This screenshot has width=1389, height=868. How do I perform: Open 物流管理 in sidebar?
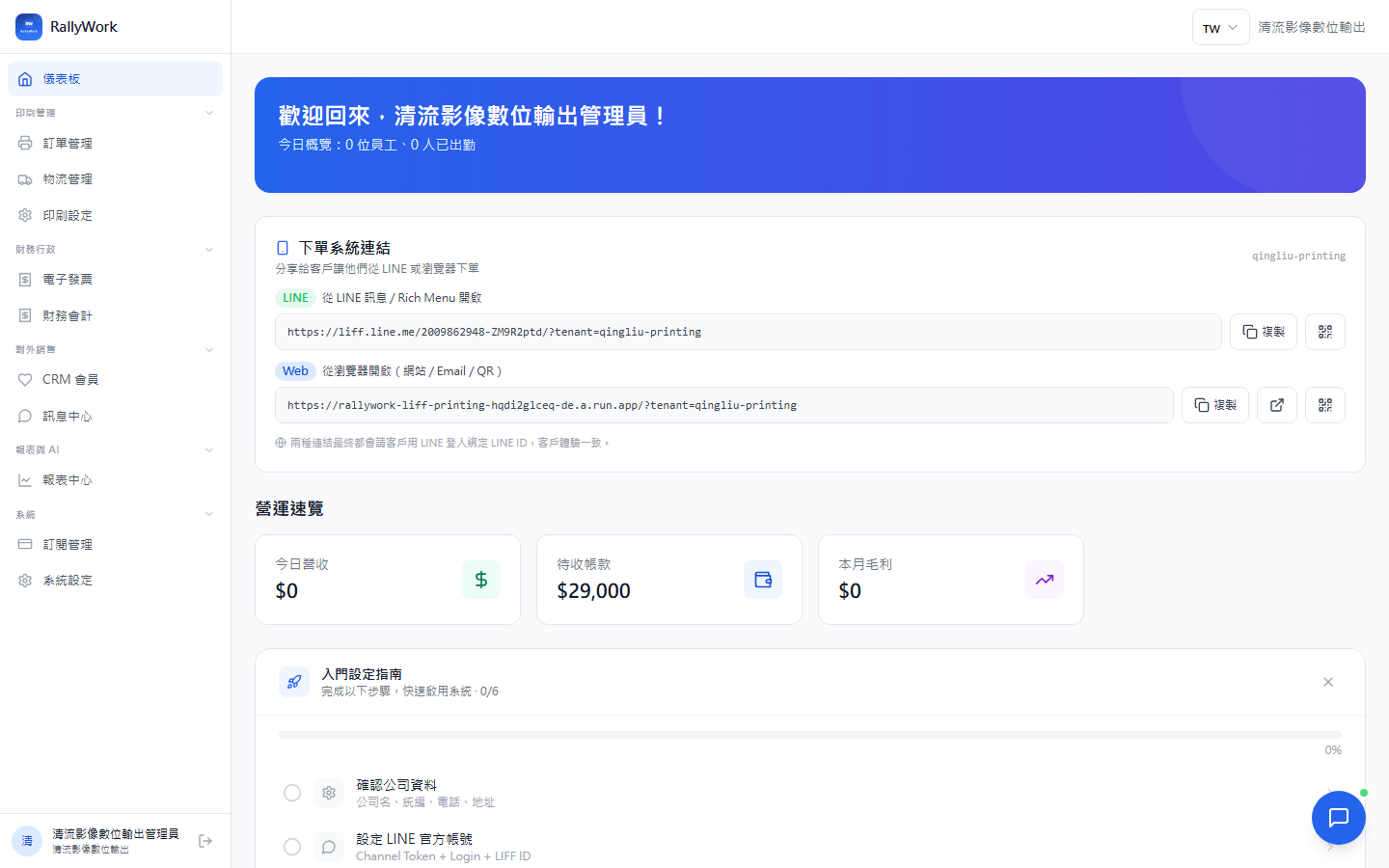pyautogui.click(x=115, y=179)
